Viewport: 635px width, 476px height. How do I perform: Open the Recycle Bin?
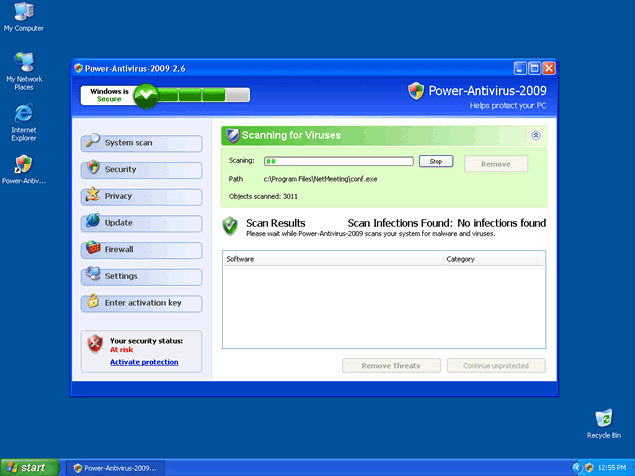(604, 423)
